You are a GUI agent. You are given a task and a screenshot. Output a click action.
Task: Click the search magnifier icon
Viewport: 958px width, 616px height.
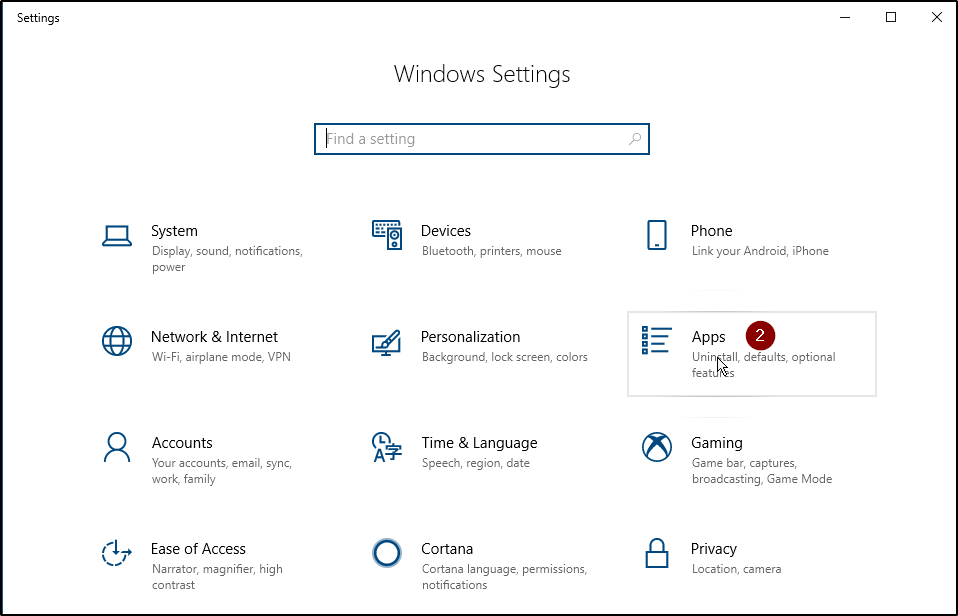click(635, 139)
